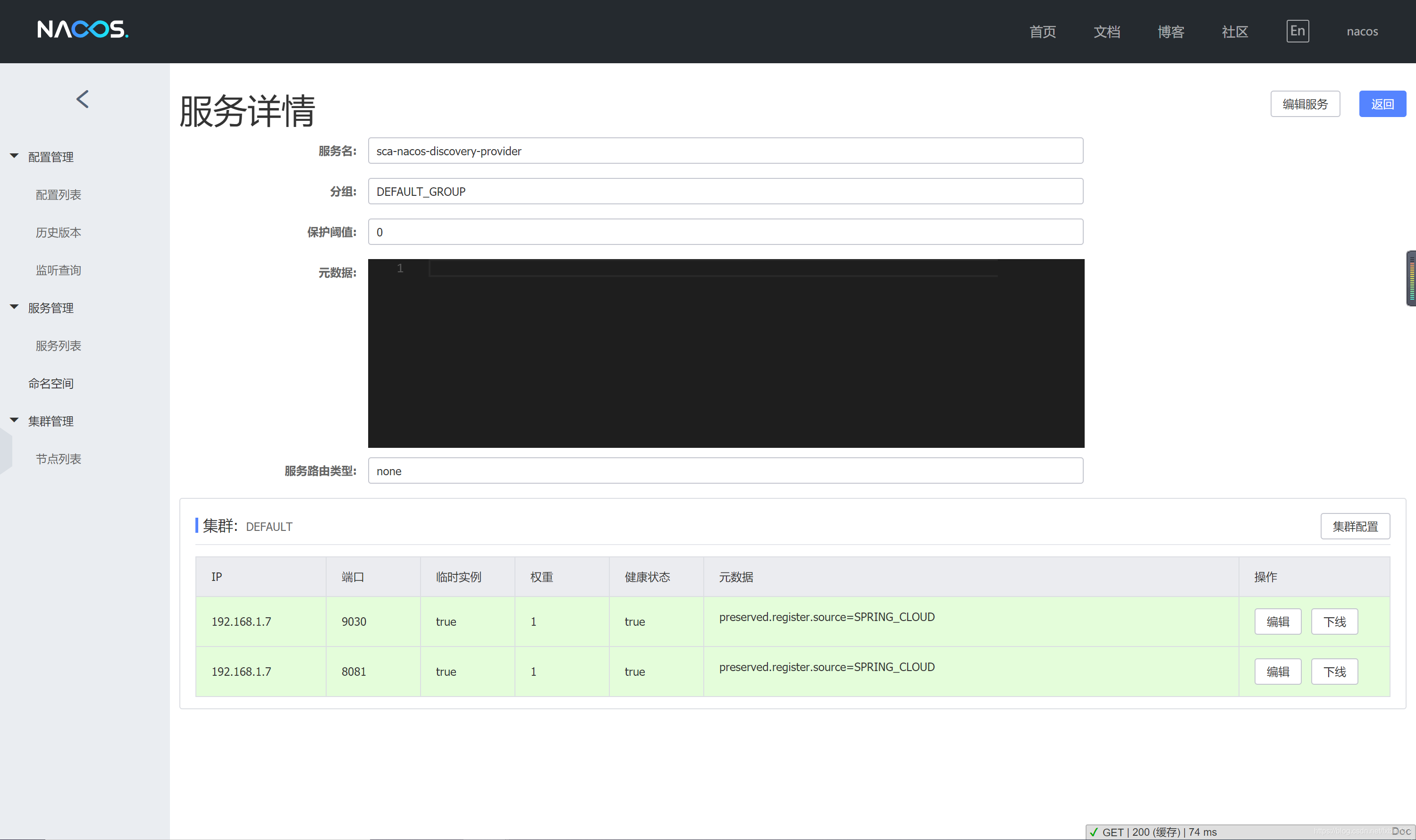Viewport: 1416px width, 840px height.
Task: Take port 8081 instance offline (下线)
Action: pyautogui.click(x=1334, y=672)
